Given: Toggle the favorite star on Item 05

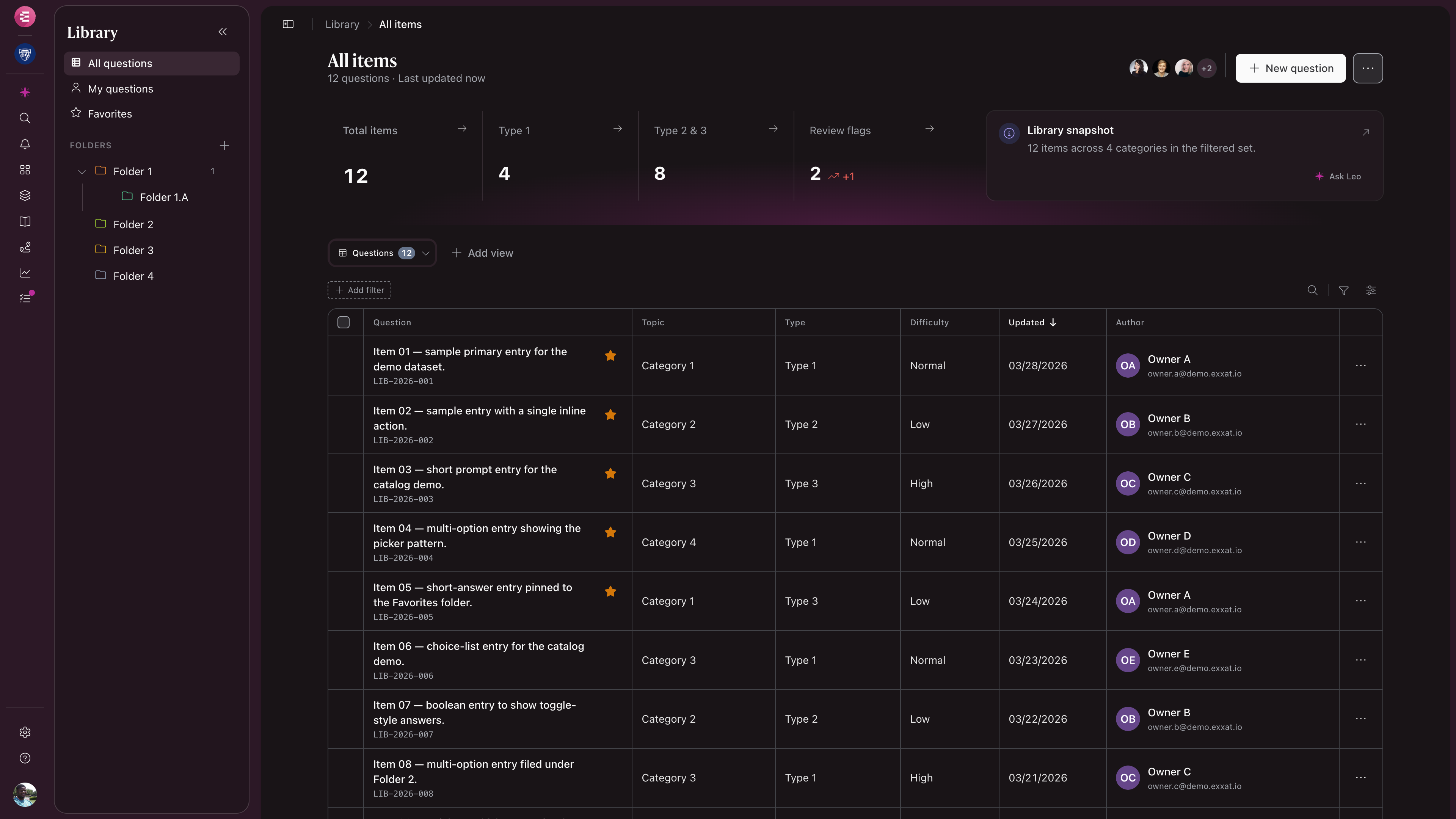Looking at the screenshot, I should click(610, 591).
